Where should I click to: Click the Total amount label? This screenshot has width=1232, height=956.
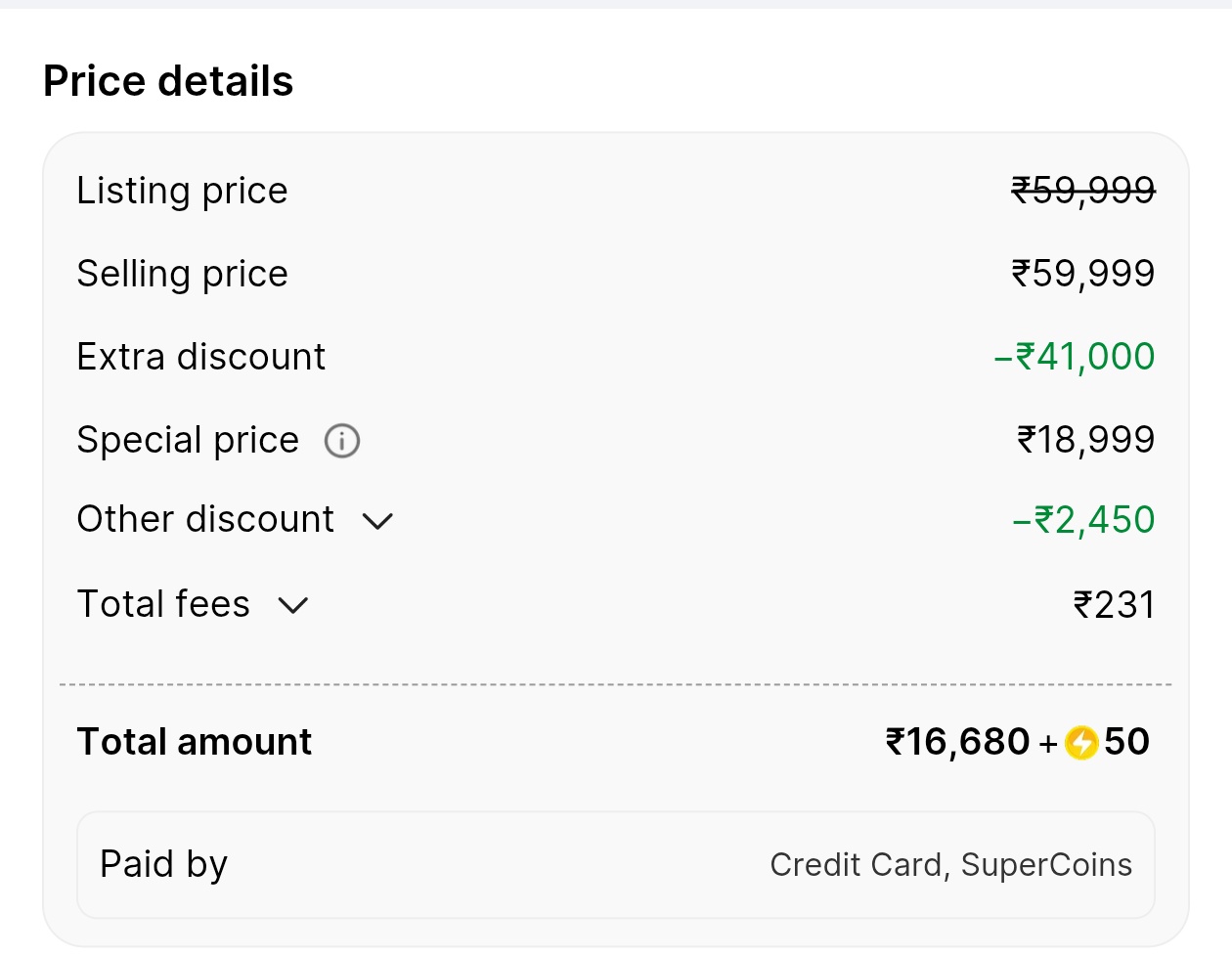click(194, 742)
